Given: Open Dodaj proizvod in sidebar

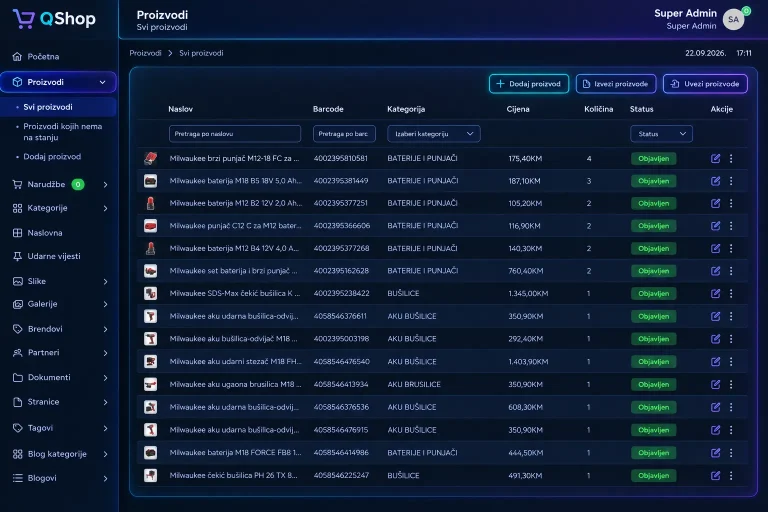Looking at the screenshot, I should tap(52, 157).
